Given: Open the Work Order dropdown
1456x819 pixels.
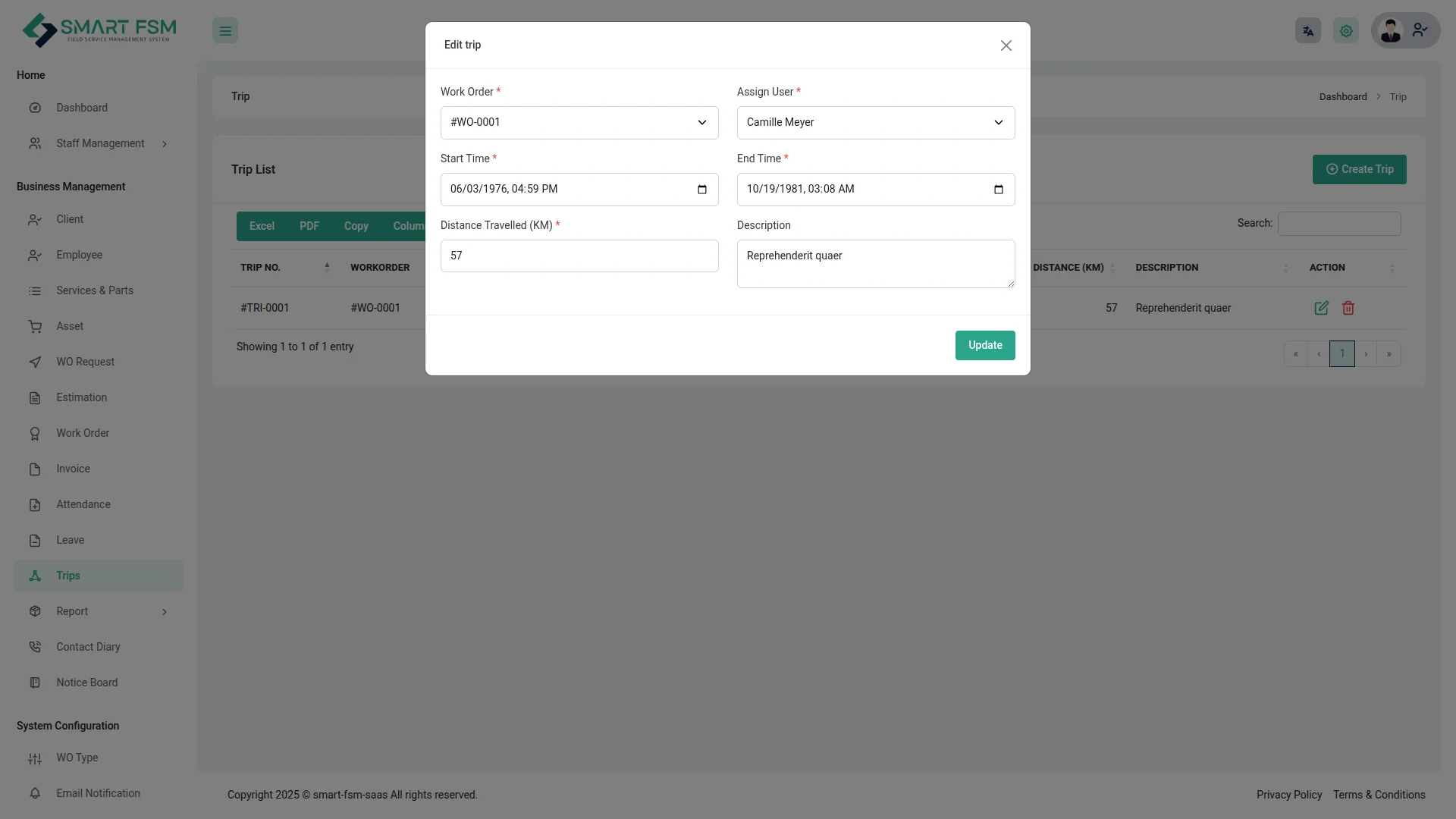Looking at the screenshot, I should pos(579,123).
